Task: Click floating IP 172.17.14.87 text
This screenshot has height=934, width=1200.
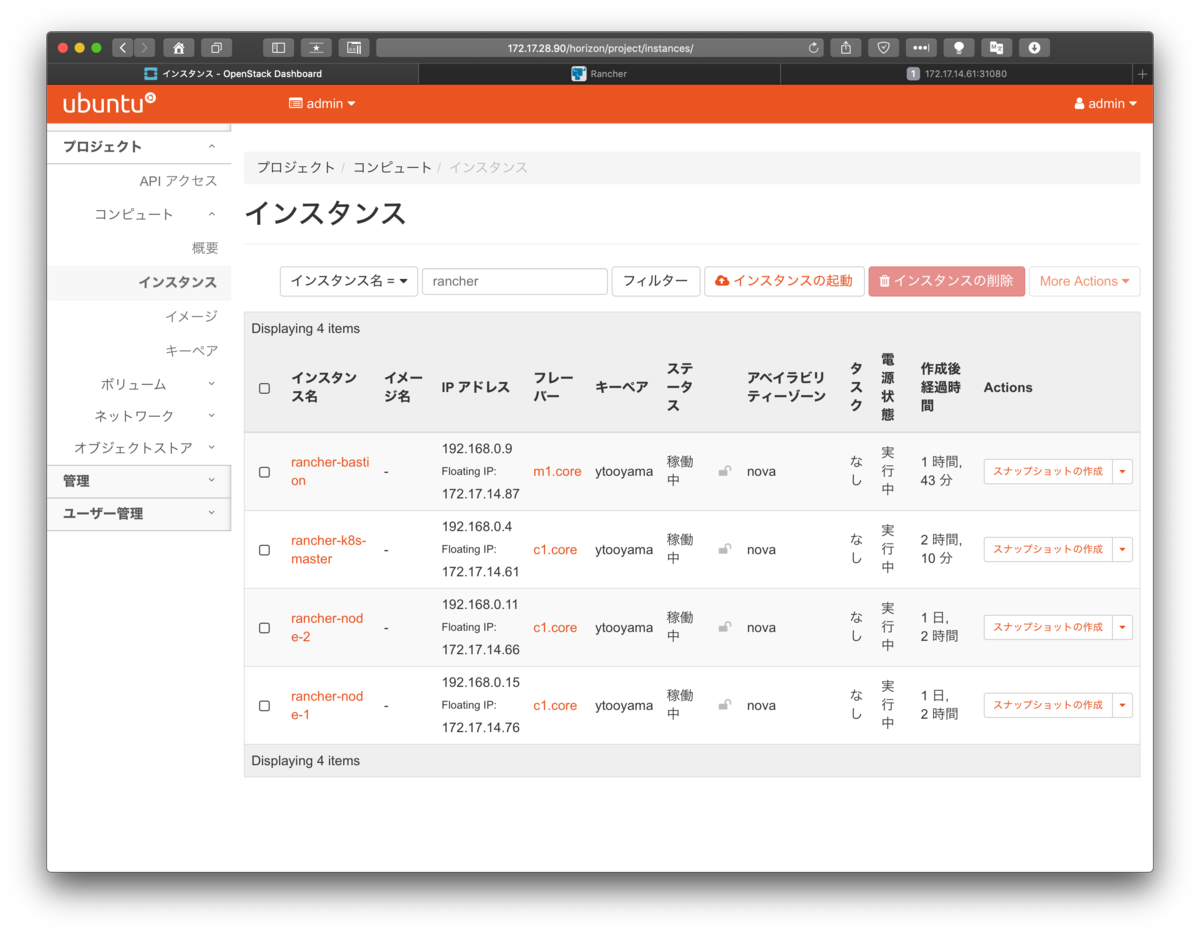Action: (x=481, y=493)
